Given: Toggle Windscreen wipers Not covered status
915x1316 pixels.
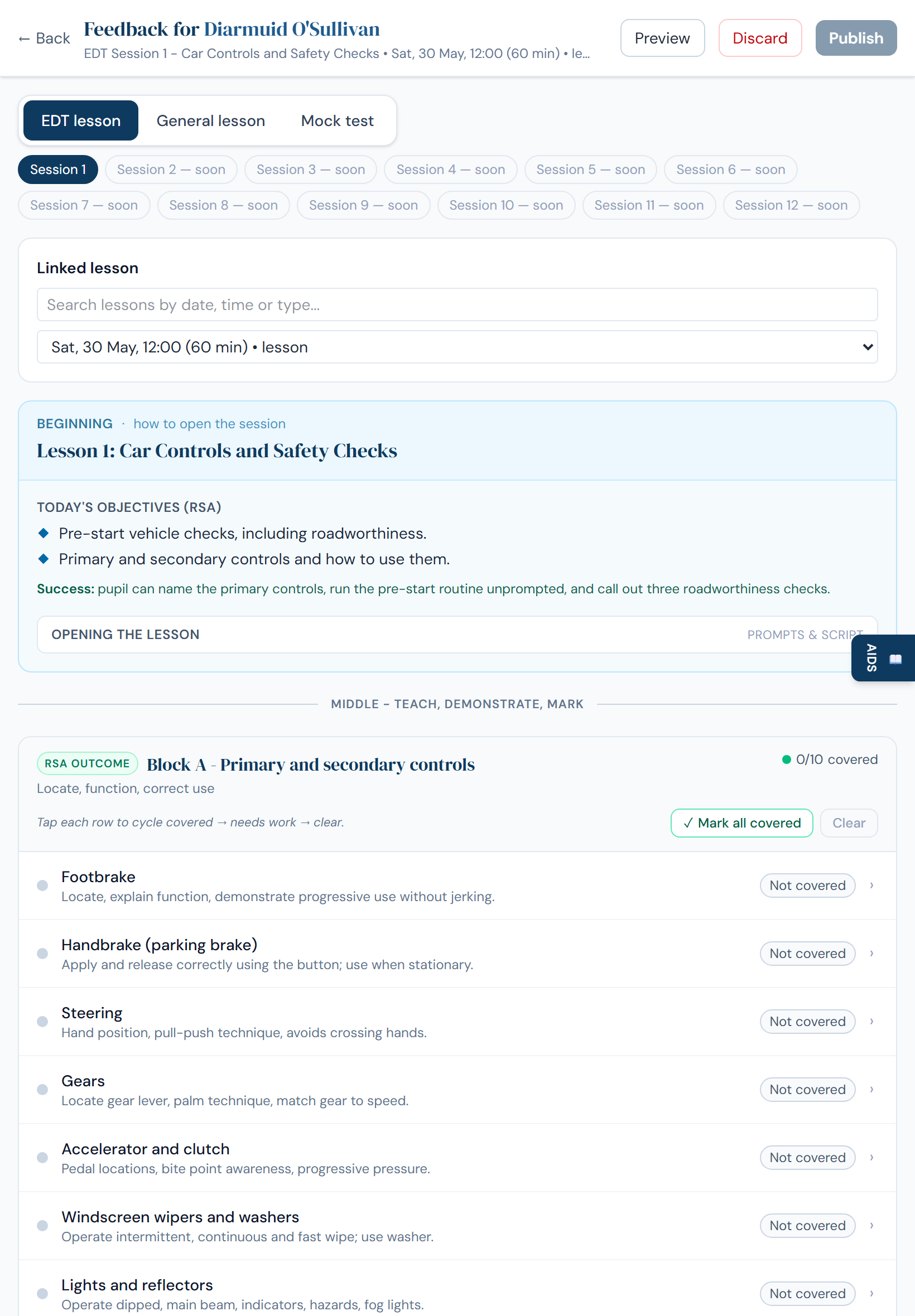Looking at the screenshot, I should [x=807, y=1226].
